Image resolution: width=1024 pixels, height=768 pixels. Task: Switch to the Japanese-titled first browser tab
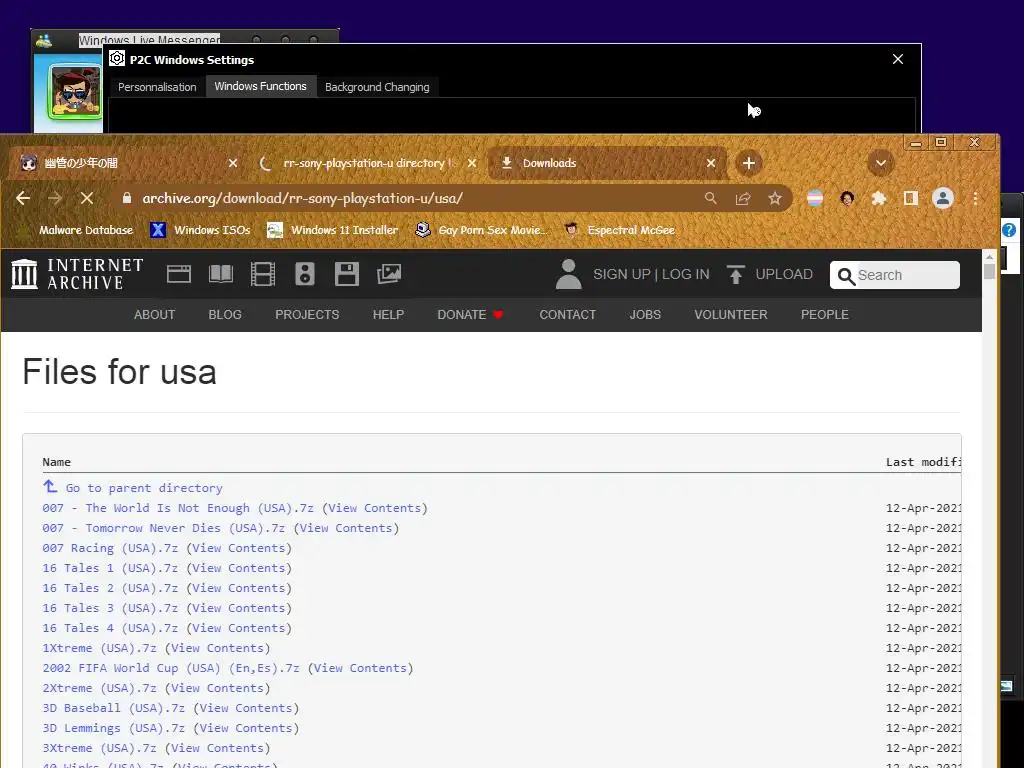click(x=123, y=163)
